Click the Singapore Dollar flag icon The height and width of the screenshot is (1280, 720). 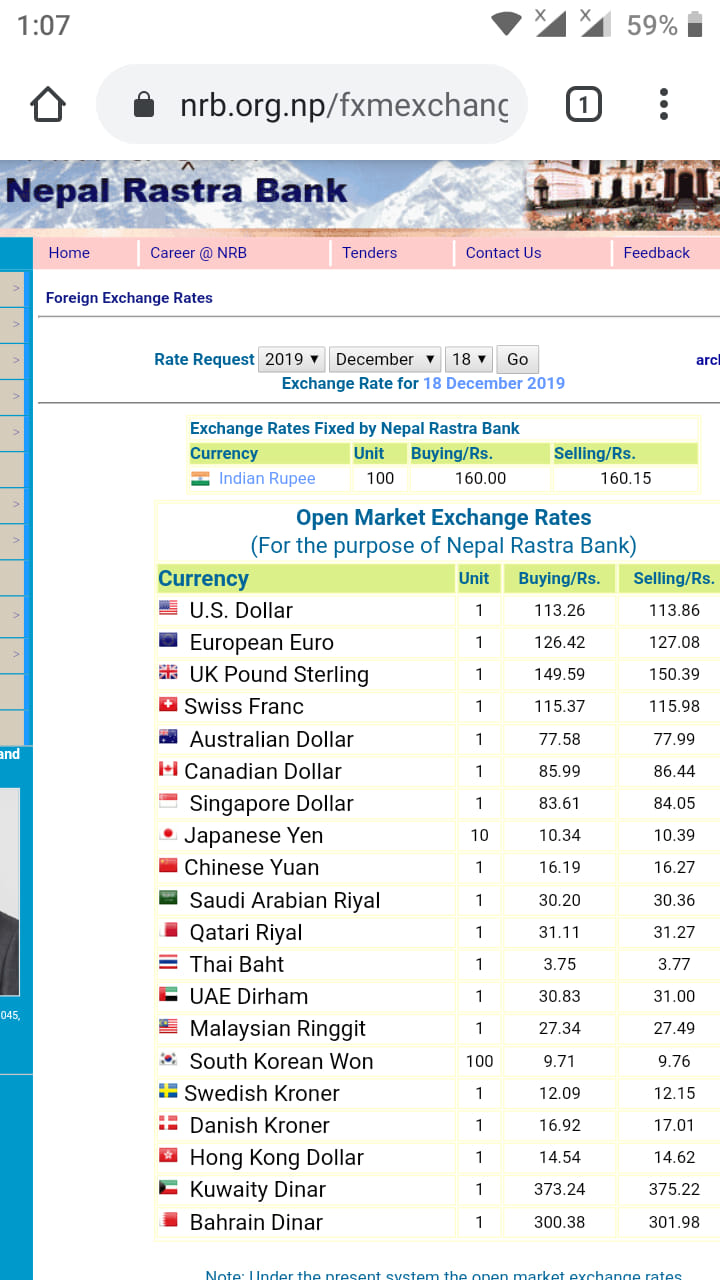[x=168, y=801]
